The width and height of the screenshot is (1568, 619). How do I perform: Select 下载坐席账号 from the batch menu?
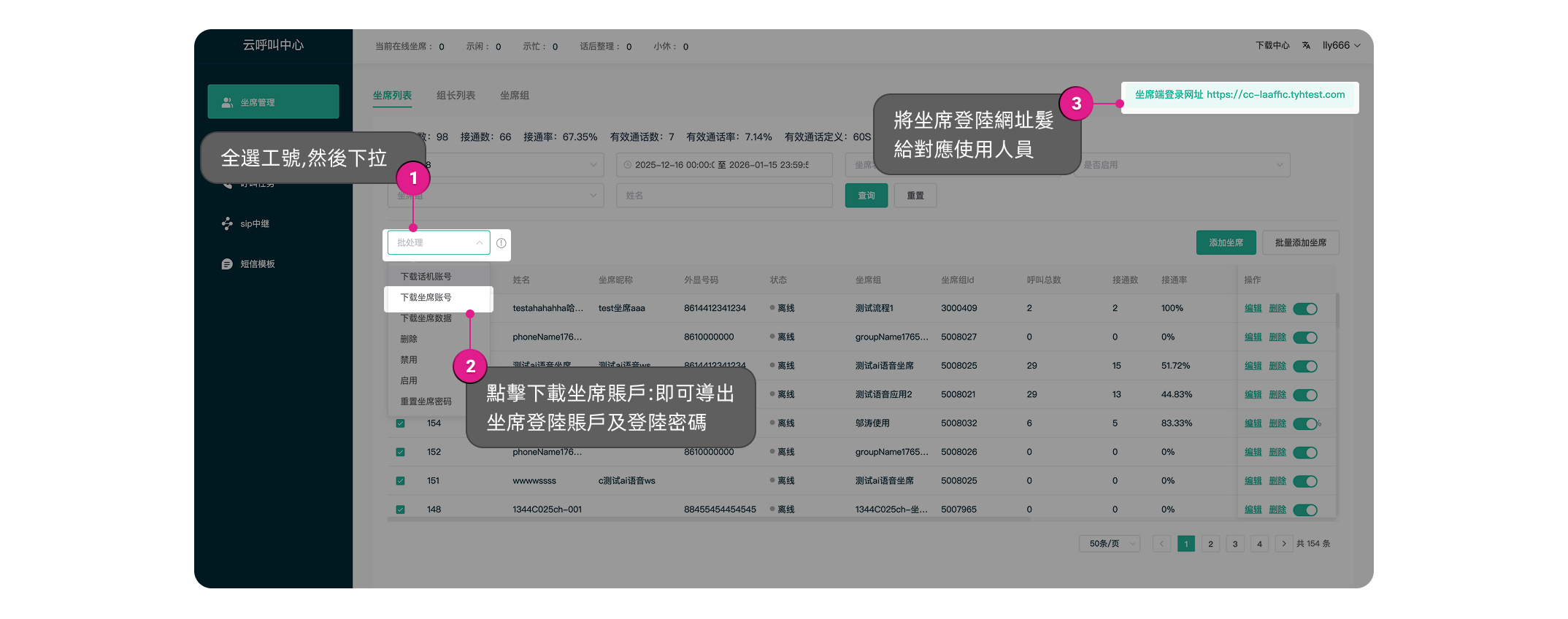(426, 298)
